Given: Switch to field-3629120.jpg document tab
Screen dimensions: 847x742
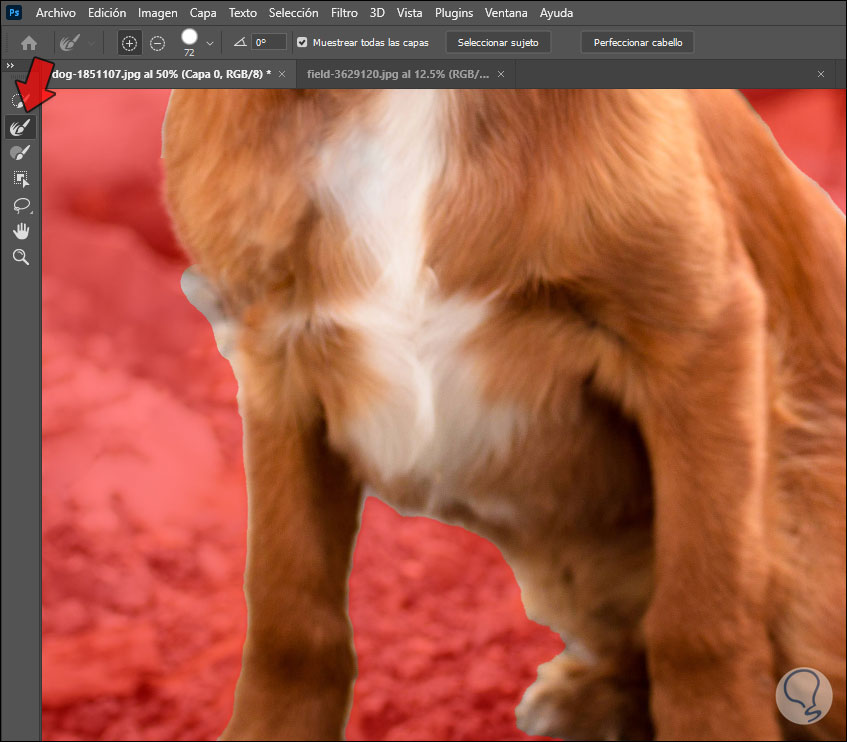Looking at the screenshot, I should point(398,74).
